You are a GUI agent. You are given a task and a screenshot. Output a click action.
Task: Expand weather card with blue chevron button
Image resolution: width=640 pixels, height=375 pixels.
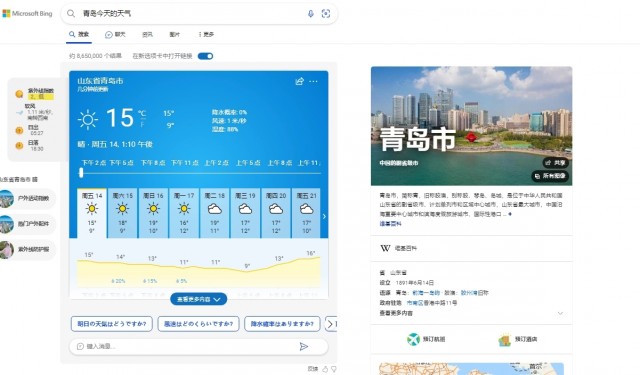click(199, 299)
